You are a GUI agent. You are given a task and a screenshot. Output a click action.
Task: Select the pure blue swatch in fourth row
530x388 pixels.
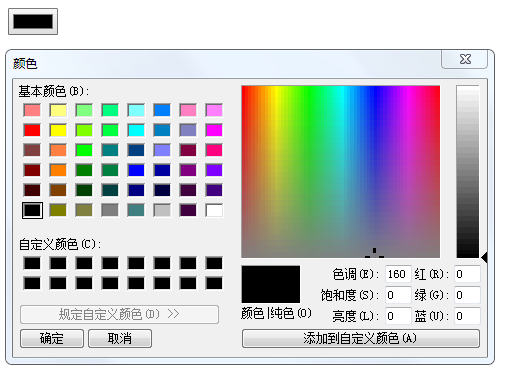point(136,170)
